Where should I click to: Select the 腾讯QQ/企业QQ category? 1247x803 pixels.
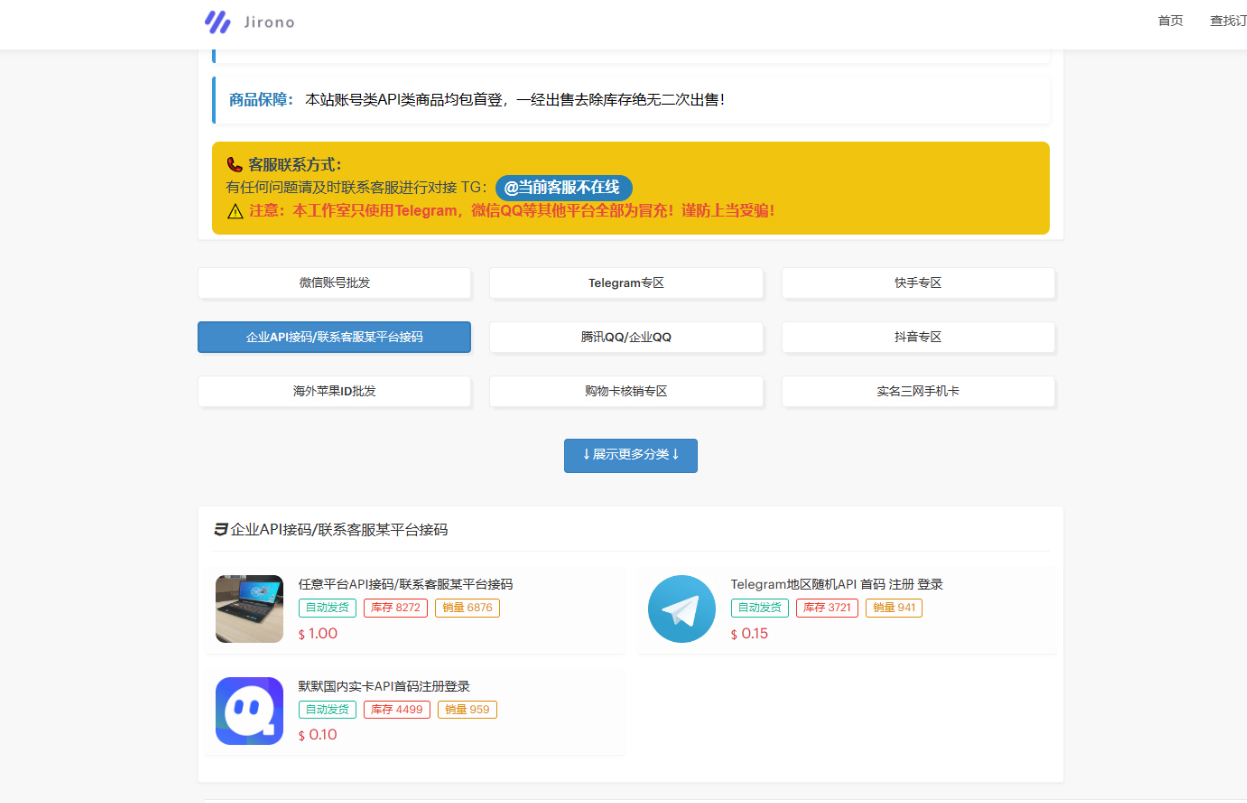click(x=626, y=337)
